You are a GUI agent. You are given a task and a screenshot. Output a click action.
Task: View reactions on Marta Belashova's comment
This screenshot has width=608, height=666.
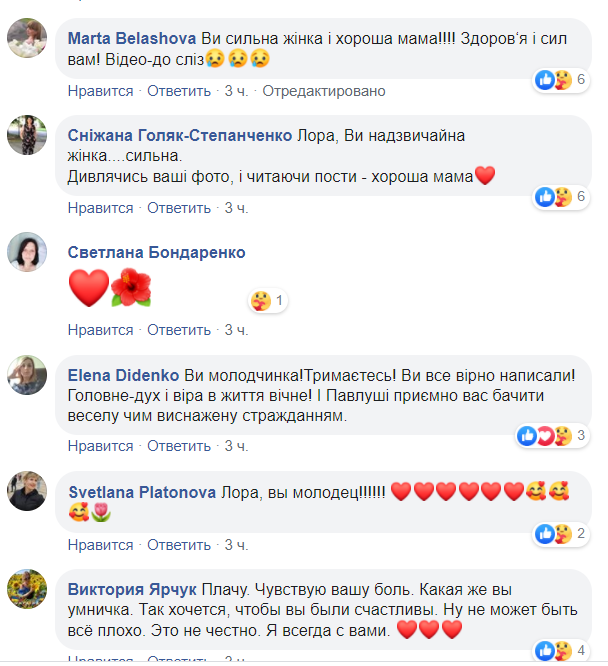click(x=561, y=80)
